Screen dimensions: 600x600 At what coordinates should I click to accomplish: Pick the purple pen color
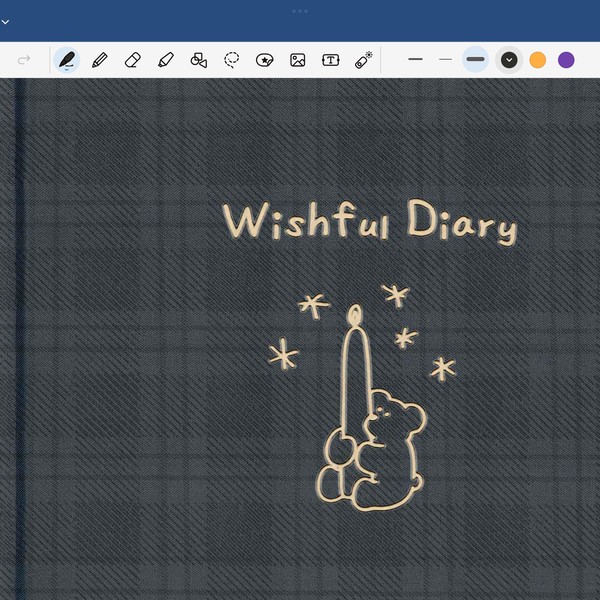pos(566,60)
